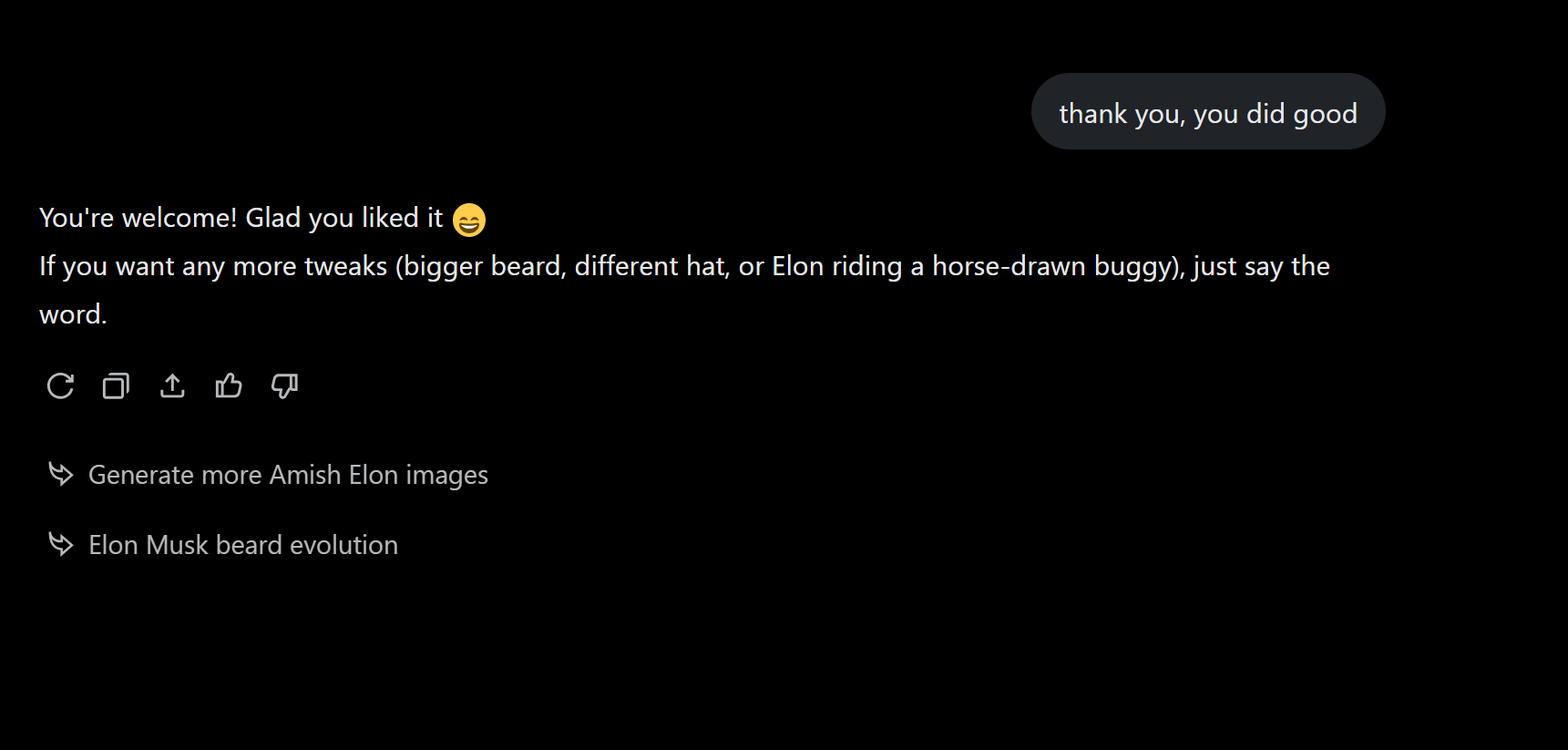Click the "thank you, you did good" message bubble

point(1207,112)
